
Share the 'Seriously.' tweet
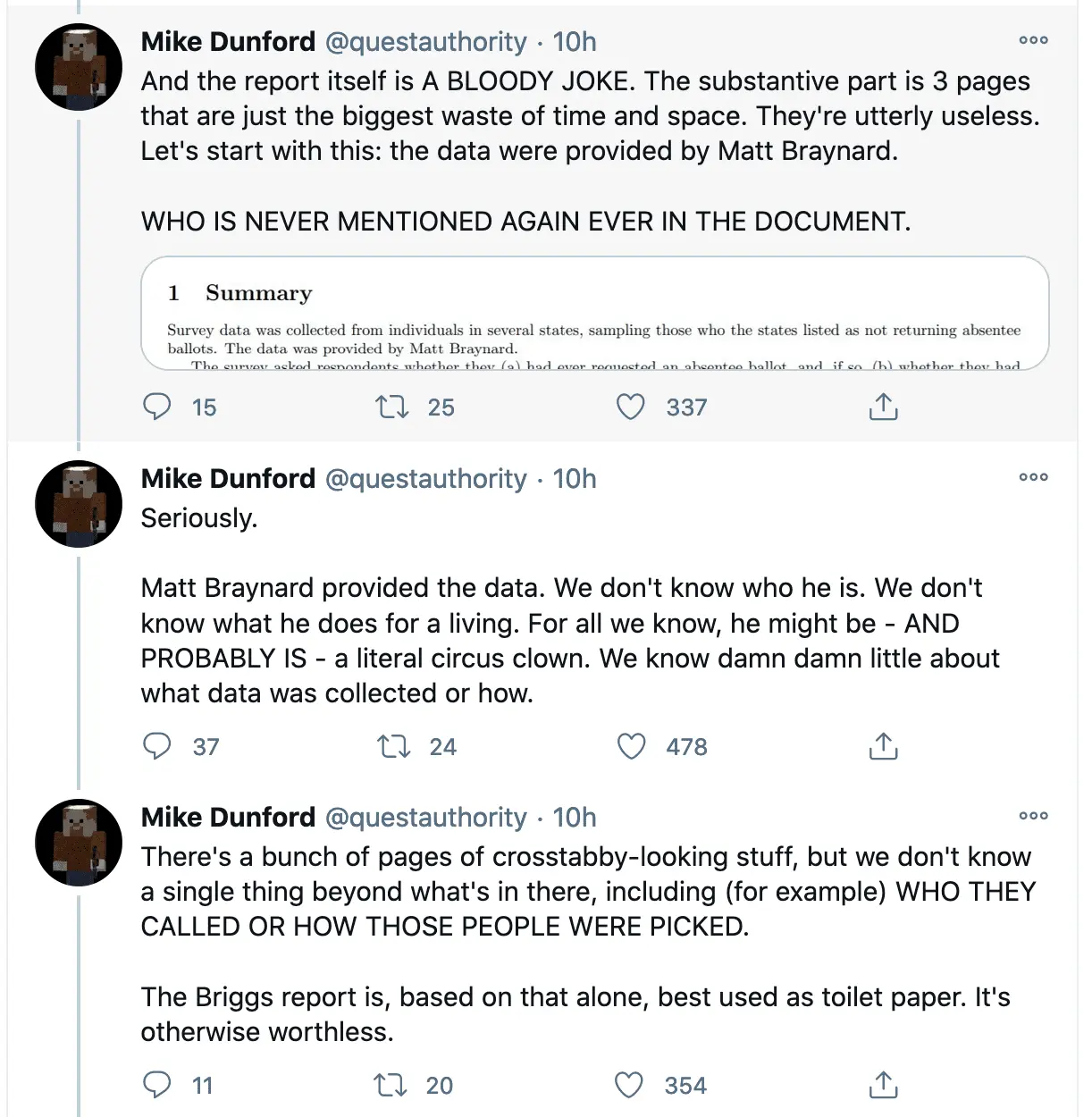tap(883, 746)
